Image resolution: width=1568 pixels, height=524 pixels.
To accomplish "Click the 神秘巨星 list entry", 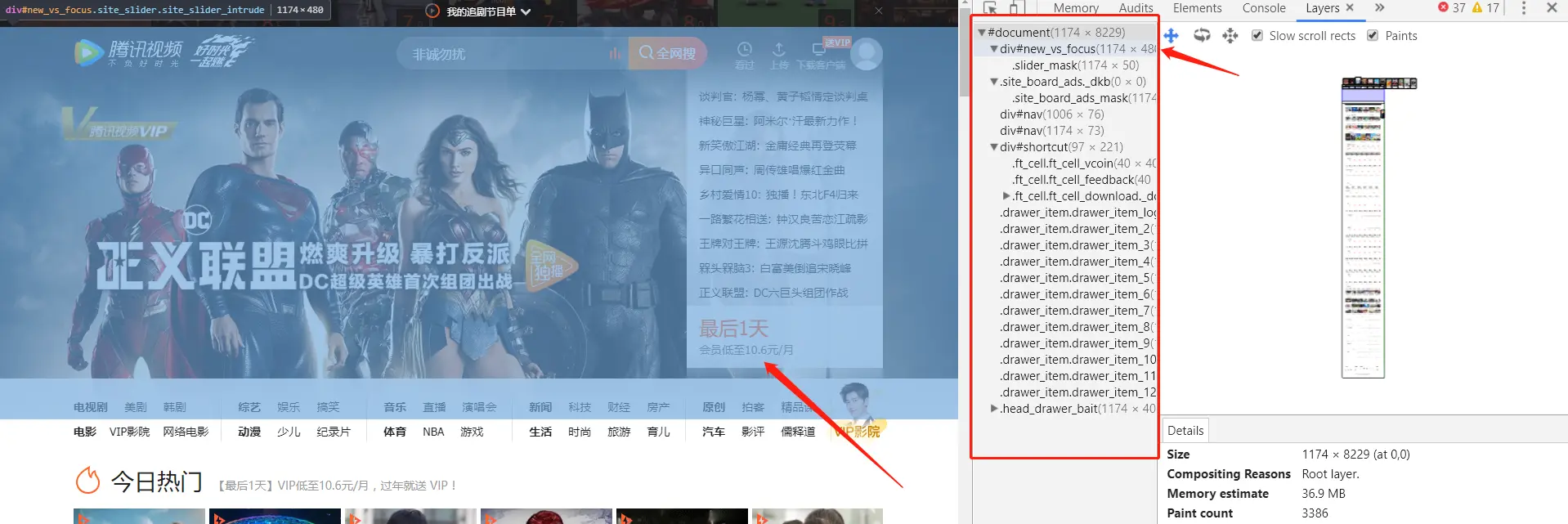I will click(779, 121).
